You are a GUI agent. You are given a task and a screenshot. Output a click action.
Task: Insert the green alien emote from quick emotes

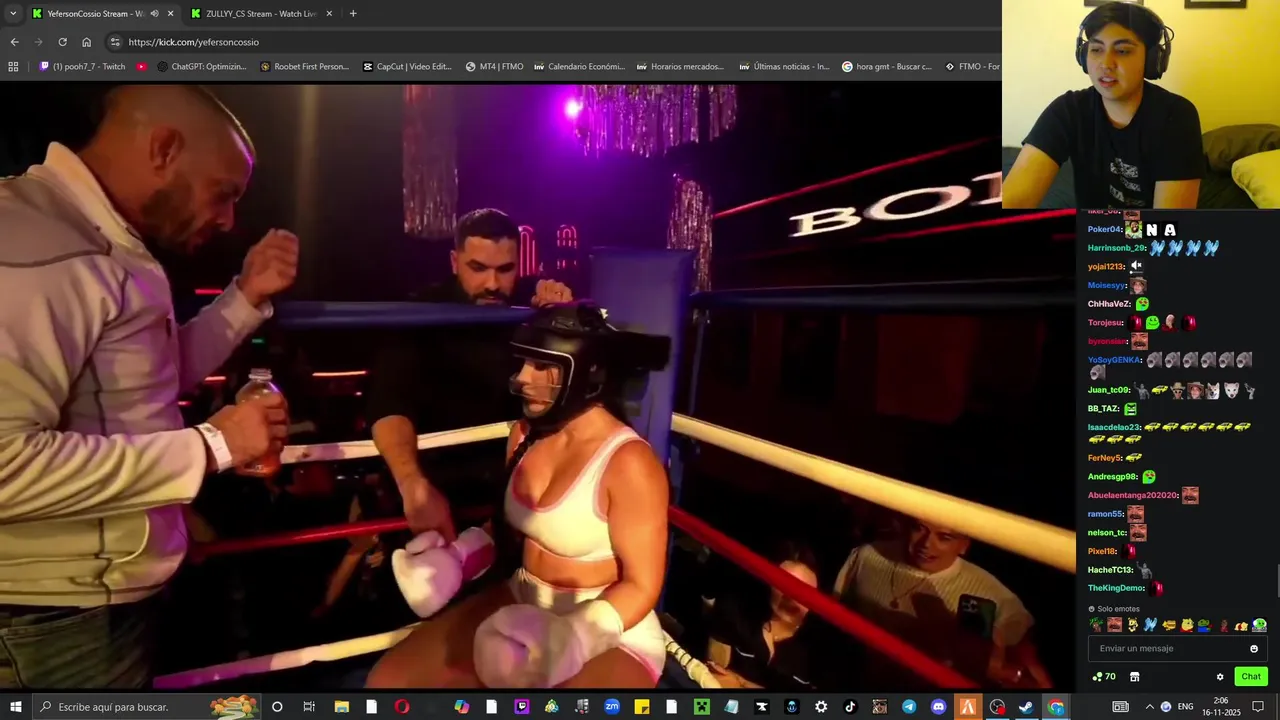(1259, 625)
